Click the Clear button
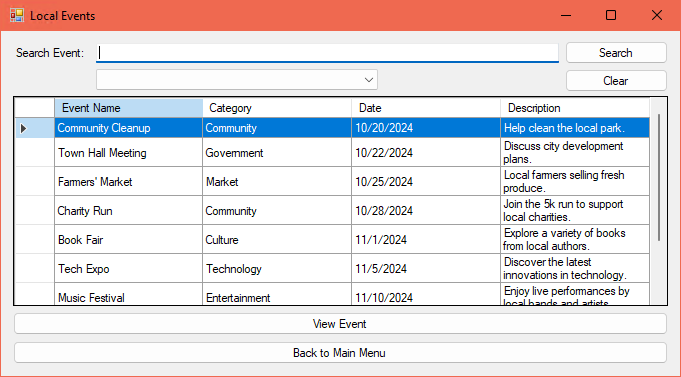This screenshot has height=377, width=681. point(616,81)
